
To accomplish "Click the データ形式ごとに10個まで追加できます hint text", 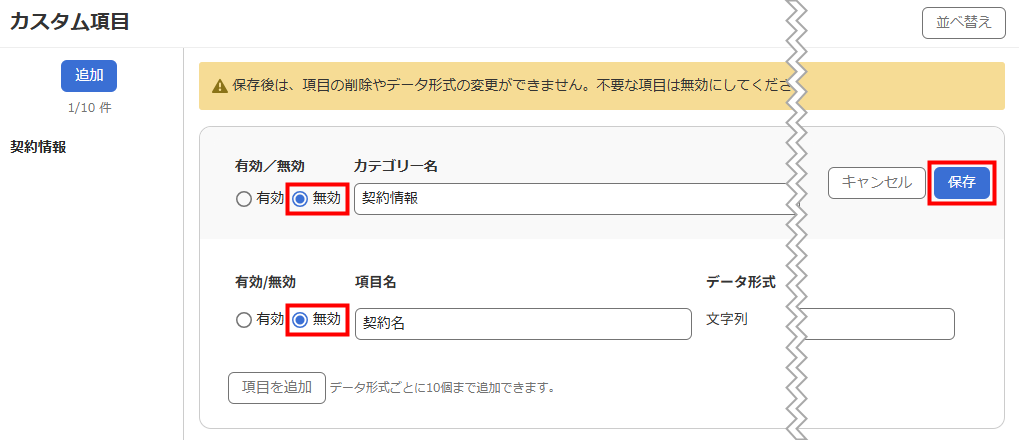I will 443,389.
